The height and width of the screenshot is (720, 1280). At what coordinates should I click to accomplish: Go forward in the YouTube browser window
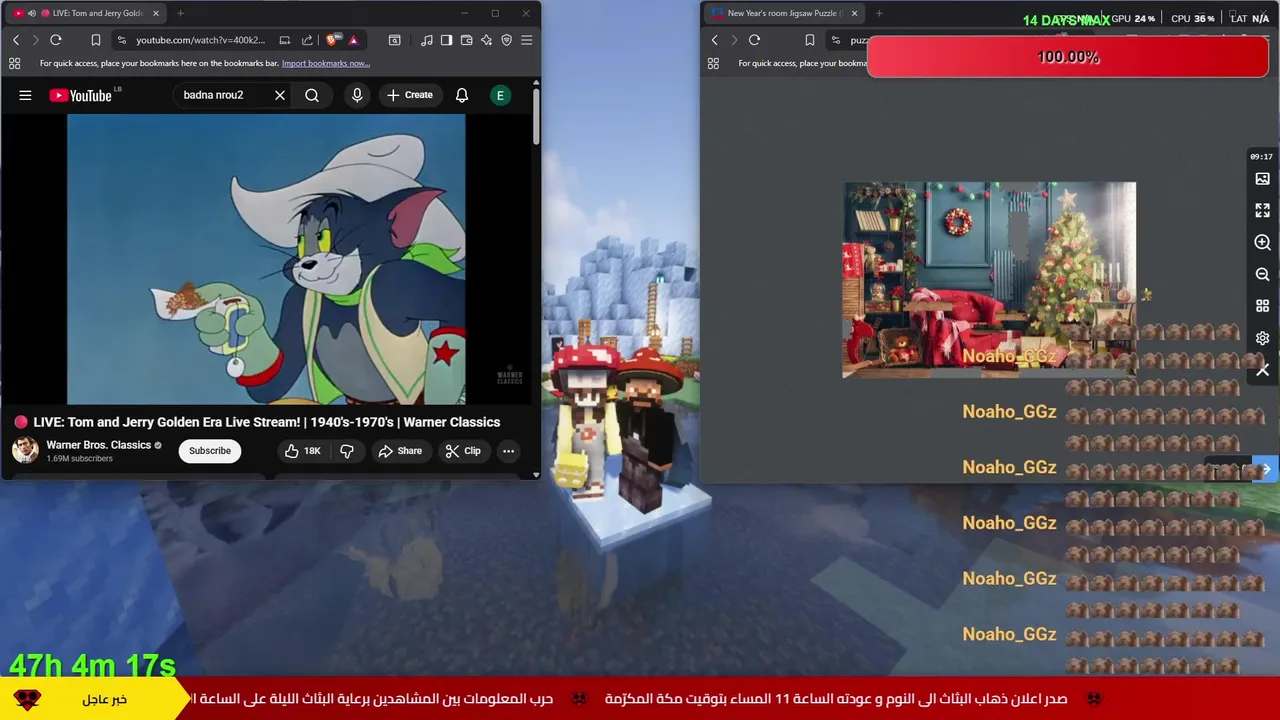pyautogui.click(x=35, y=40)
